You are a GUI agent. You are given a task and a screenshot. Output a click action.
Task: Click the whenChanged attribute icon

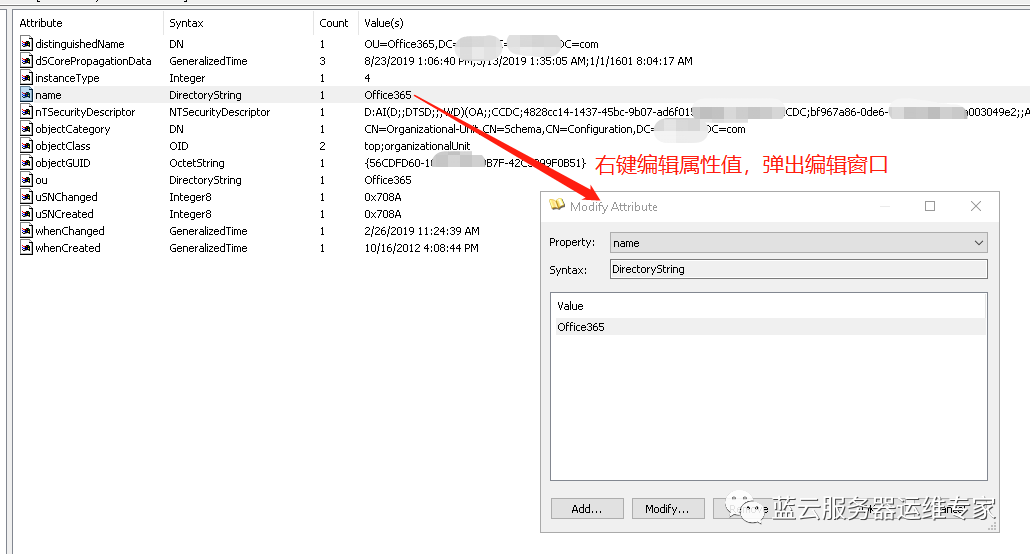click(26, 231)
